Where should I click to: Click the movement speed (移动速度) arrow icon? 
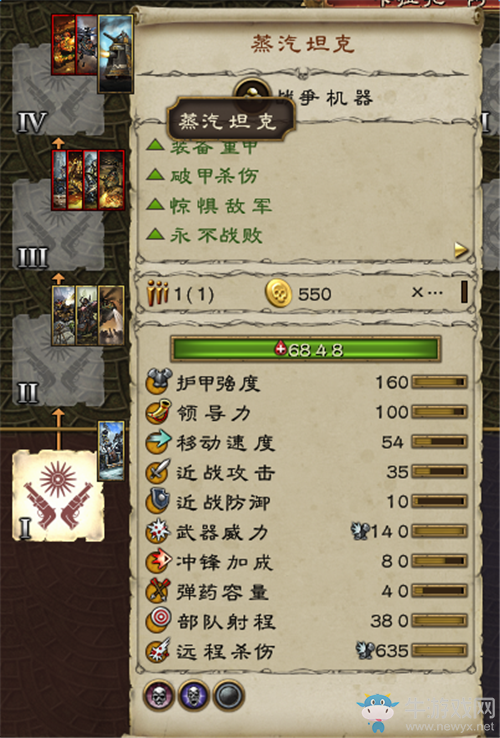point(158,442)
